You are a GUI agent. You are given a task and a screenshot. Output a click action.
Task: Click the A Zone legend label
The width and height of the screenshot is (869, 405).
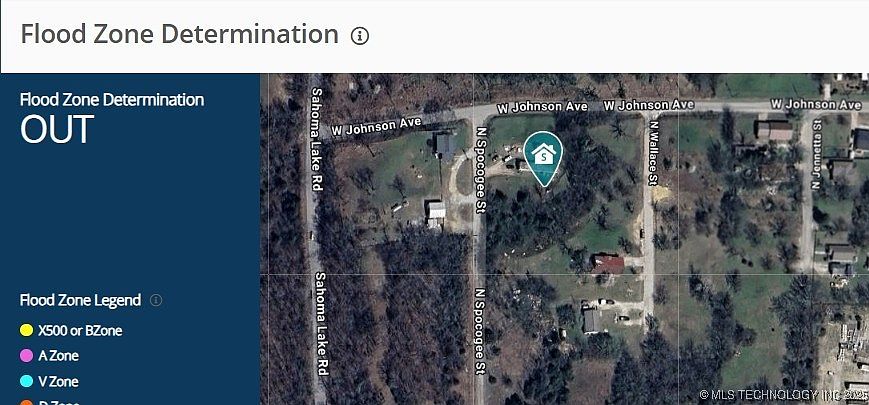point(58,356)
